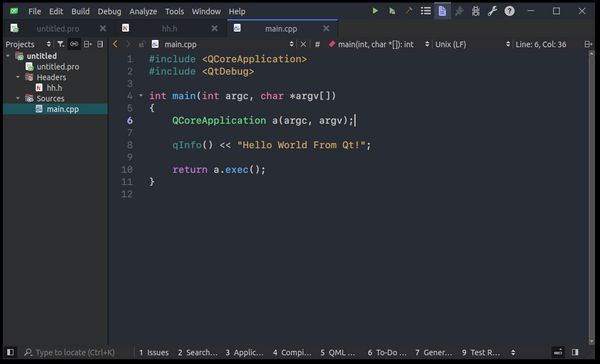Open the 7 General Messages pane
This screenshot has width=600, height=364.
point(434,352)
